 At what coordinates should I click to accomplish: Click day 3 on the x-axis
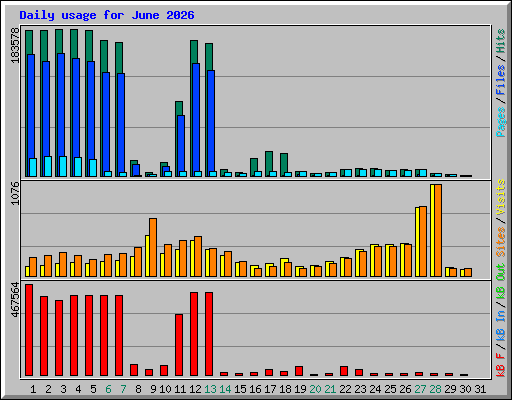click(63, 389)
